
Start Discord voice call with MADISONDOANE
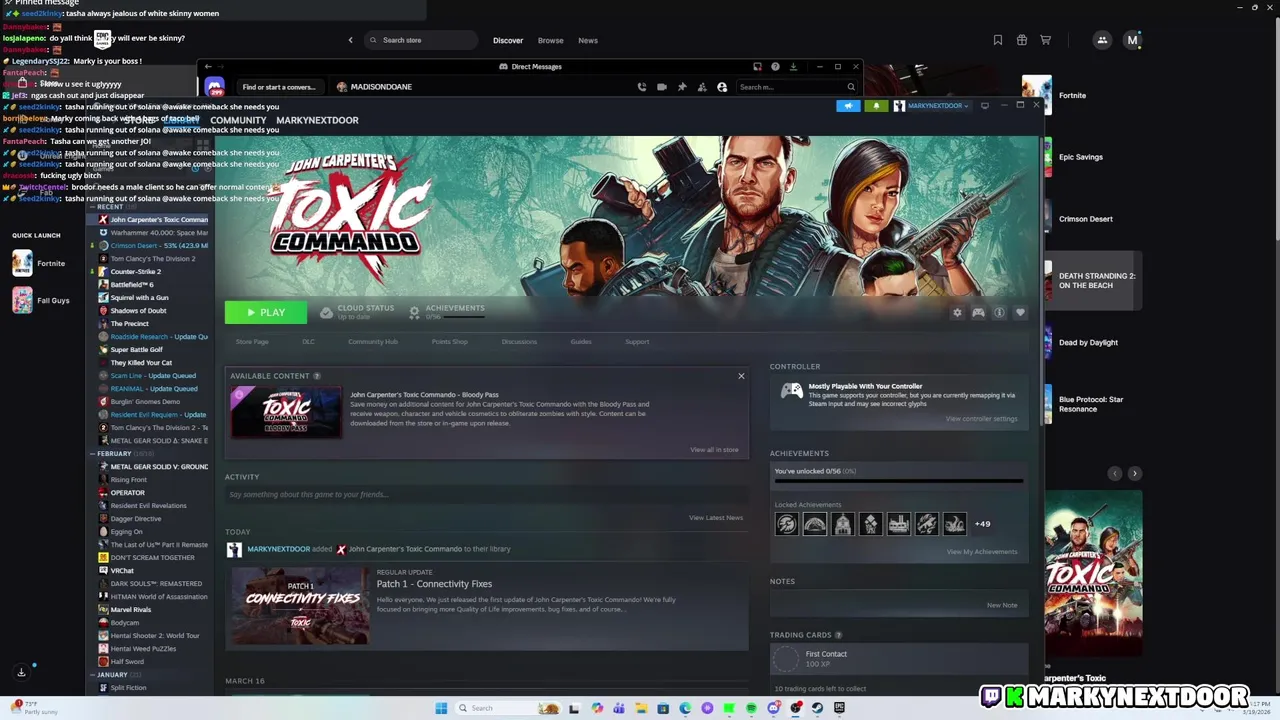click(641, 87)
